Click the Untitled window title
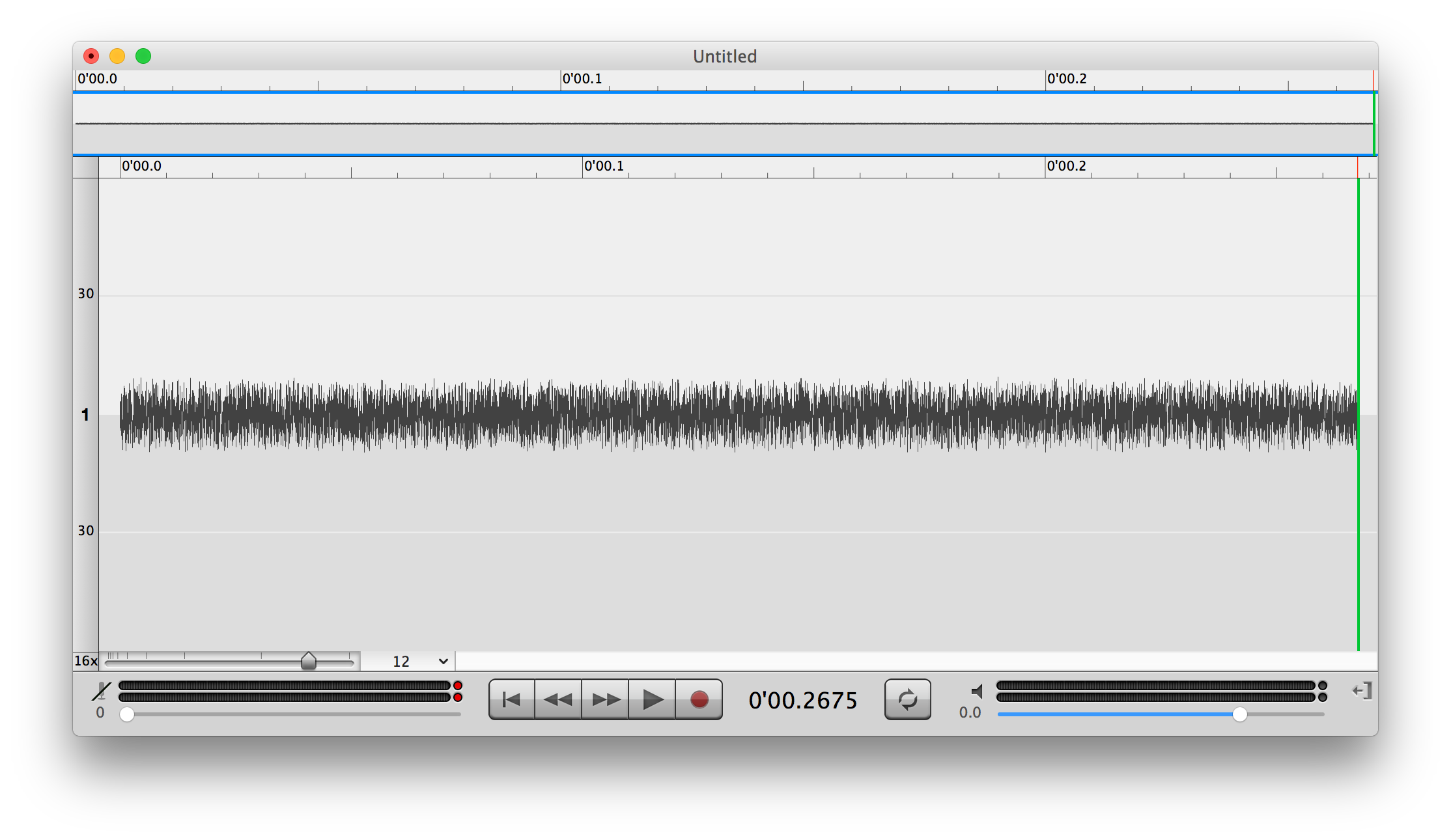Screen dimensions: 1451x840 [x=725, y=57]
